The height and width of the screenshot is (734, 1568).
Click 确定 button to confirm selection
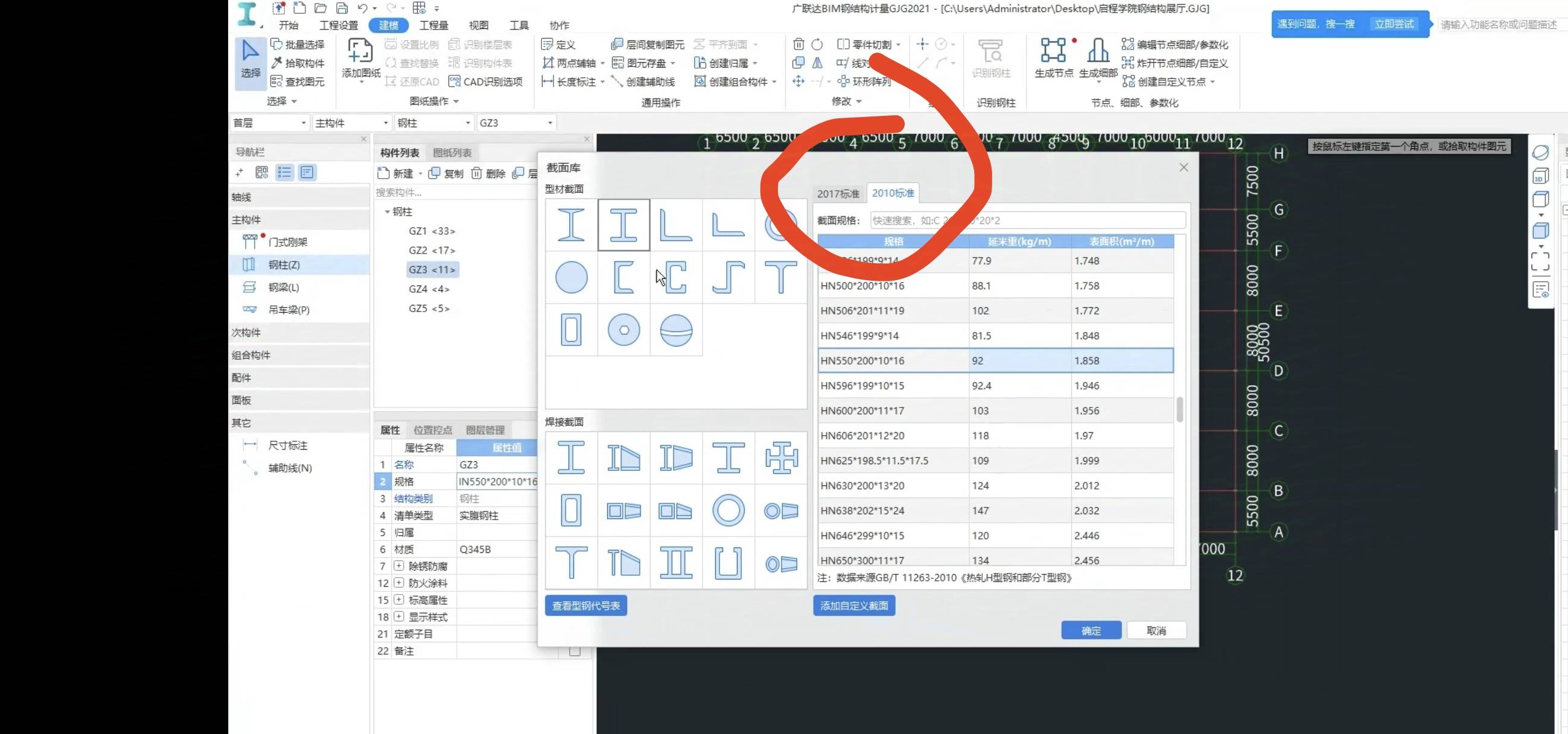[x=1091, y=630]
